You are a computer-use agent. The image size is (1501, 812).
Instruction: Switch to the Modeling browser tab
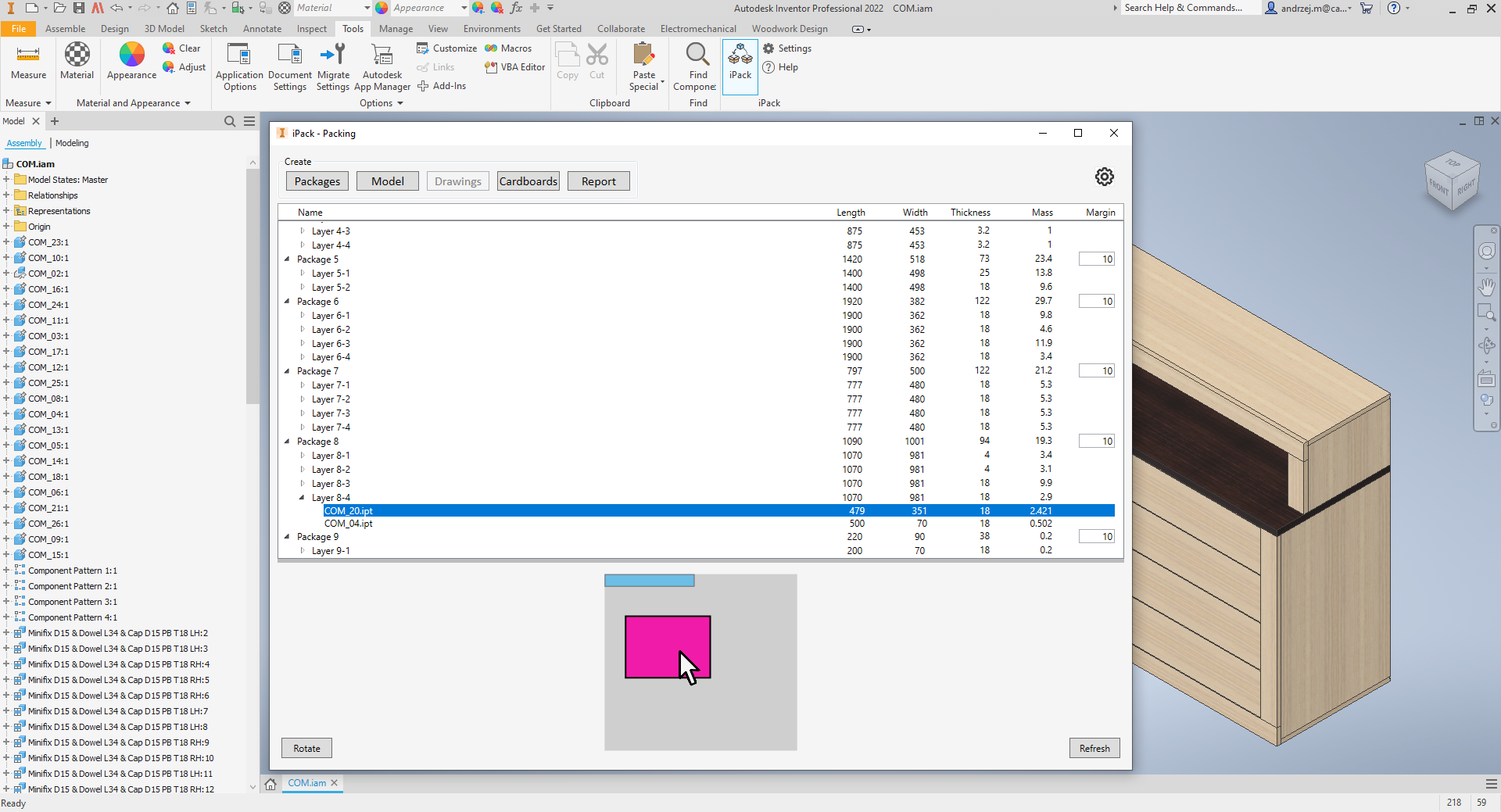tap(72, 143)
